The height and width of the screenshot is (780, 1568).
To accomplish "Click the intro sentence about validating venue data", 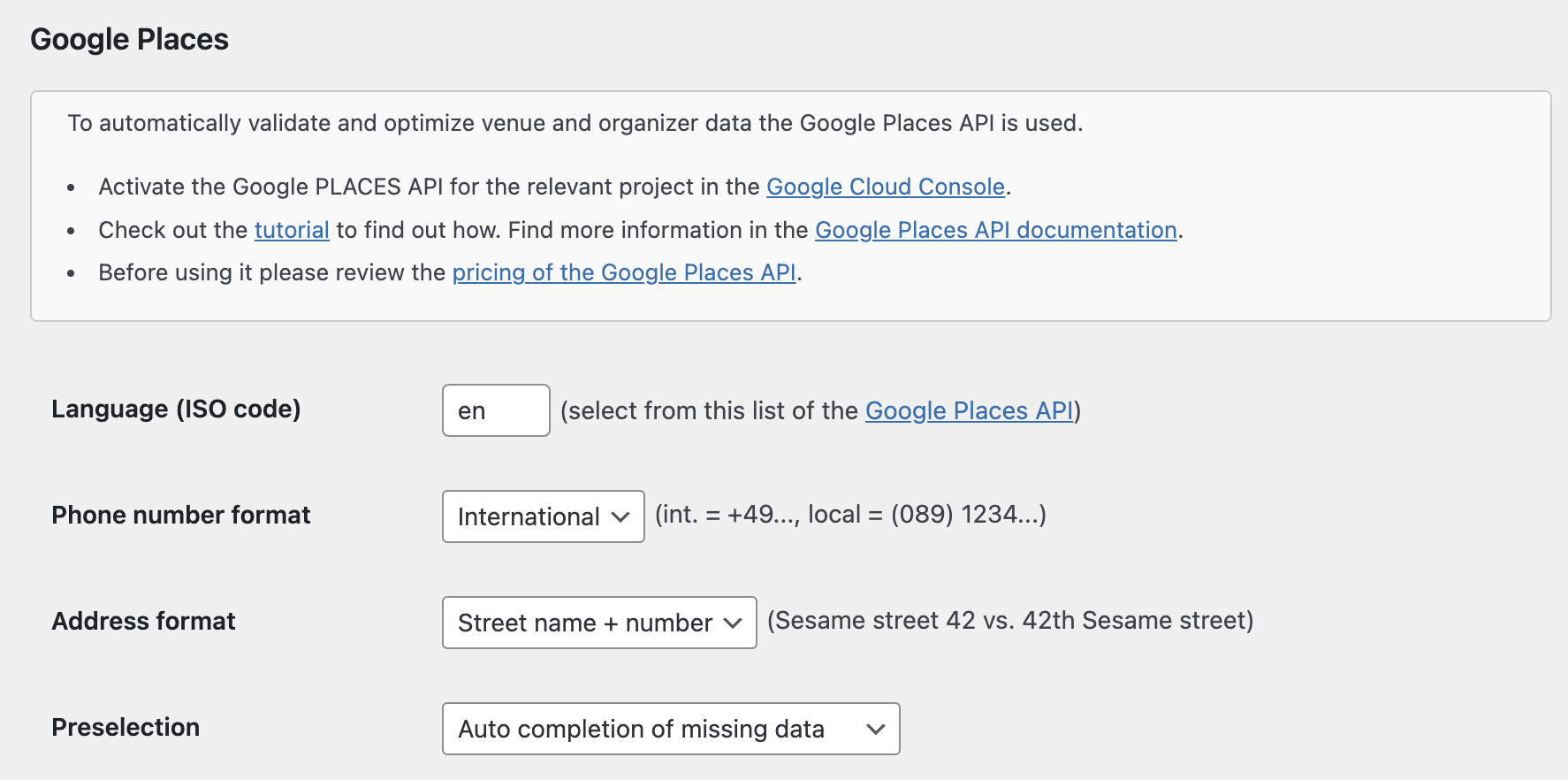I will point(575,123).
